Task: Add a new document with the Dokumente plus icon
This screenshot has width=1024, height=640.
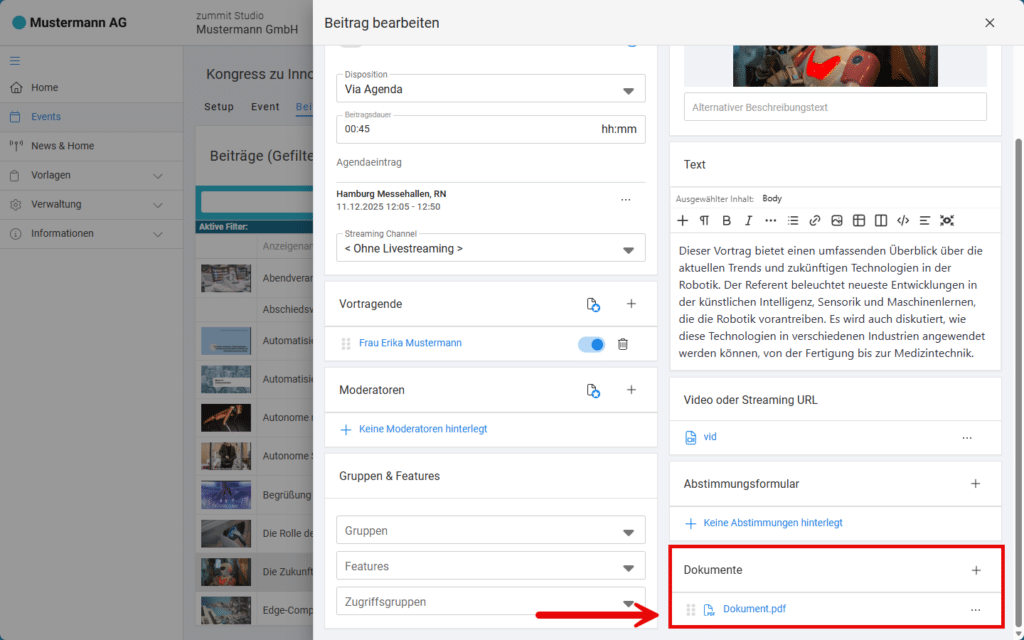Action: (976, 570)
